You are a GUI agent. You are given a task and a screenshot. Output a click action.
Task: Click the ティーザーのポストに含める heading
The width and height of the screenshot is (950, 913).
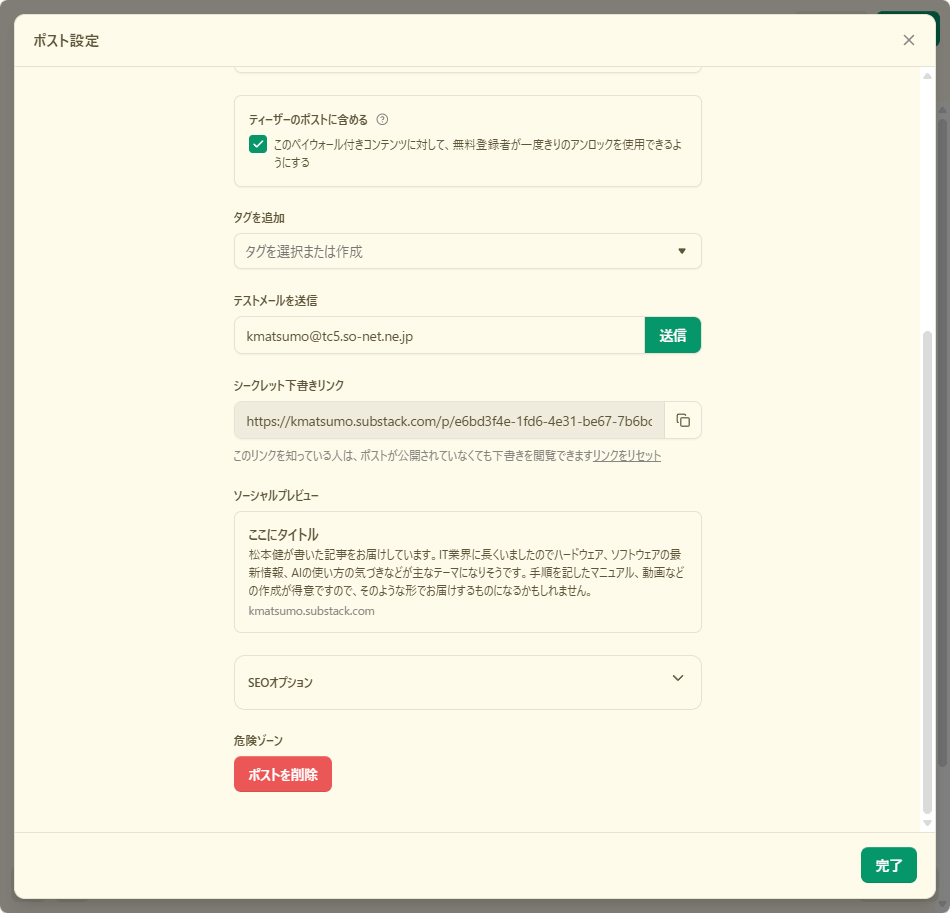click(x=308, y=119)
